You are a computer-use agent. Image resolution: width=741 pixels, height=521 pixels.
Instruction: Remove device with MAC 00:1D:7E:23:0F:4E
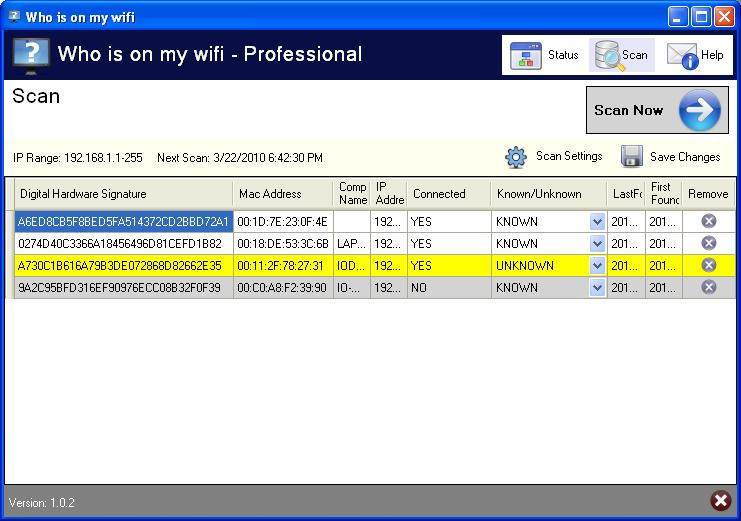tap(708, 221)
